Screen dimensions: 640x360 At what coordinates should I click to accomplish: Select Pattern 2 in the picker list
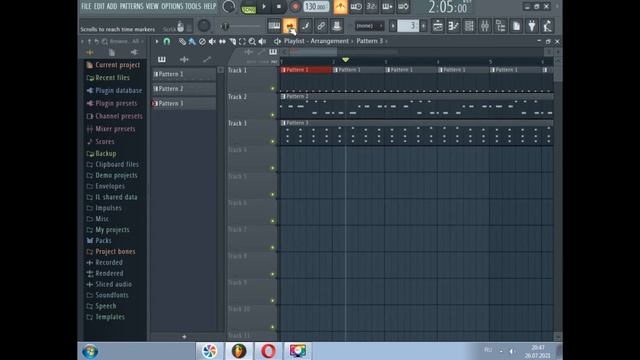point(184,89)
